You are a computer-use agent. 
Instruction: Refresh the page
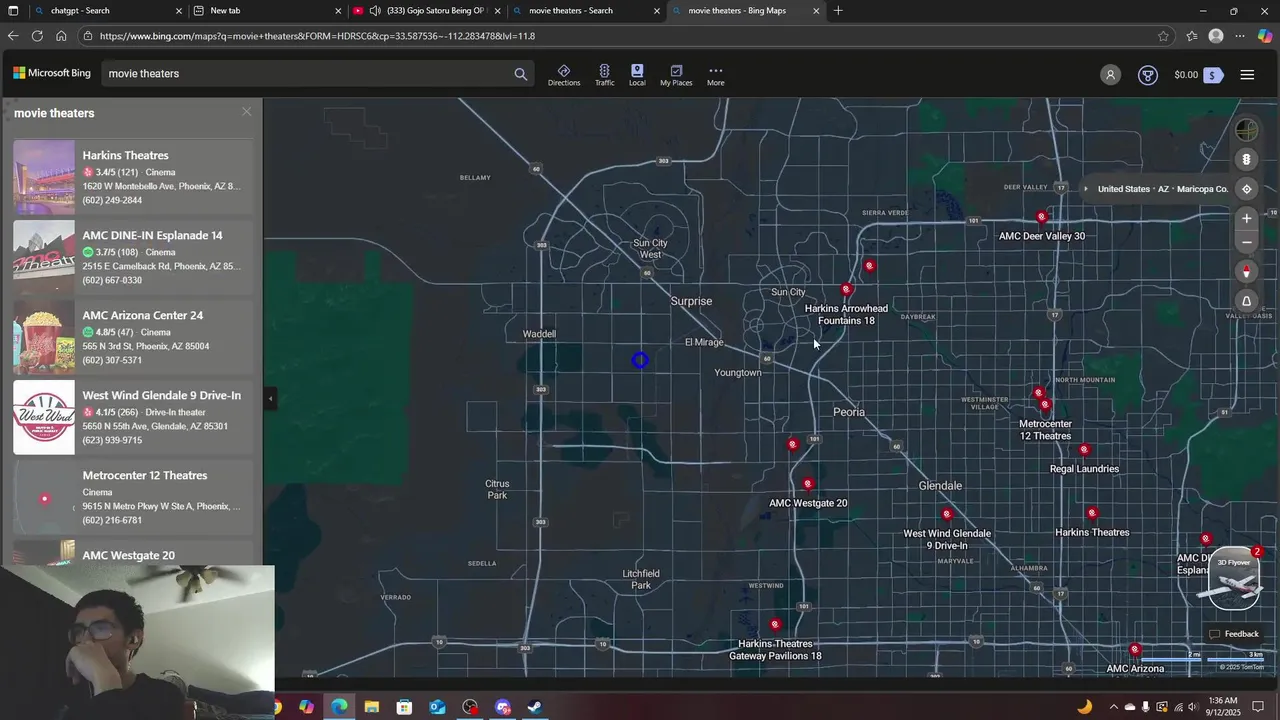click(37, 36)
